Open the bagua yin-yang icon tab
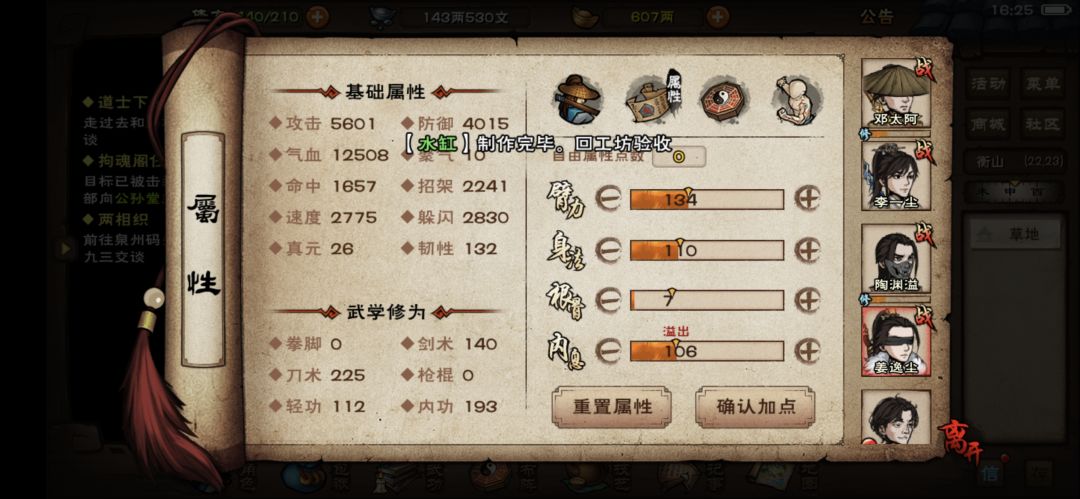Viewport: 1080px width, 499px height. click(x=725, y=100)
